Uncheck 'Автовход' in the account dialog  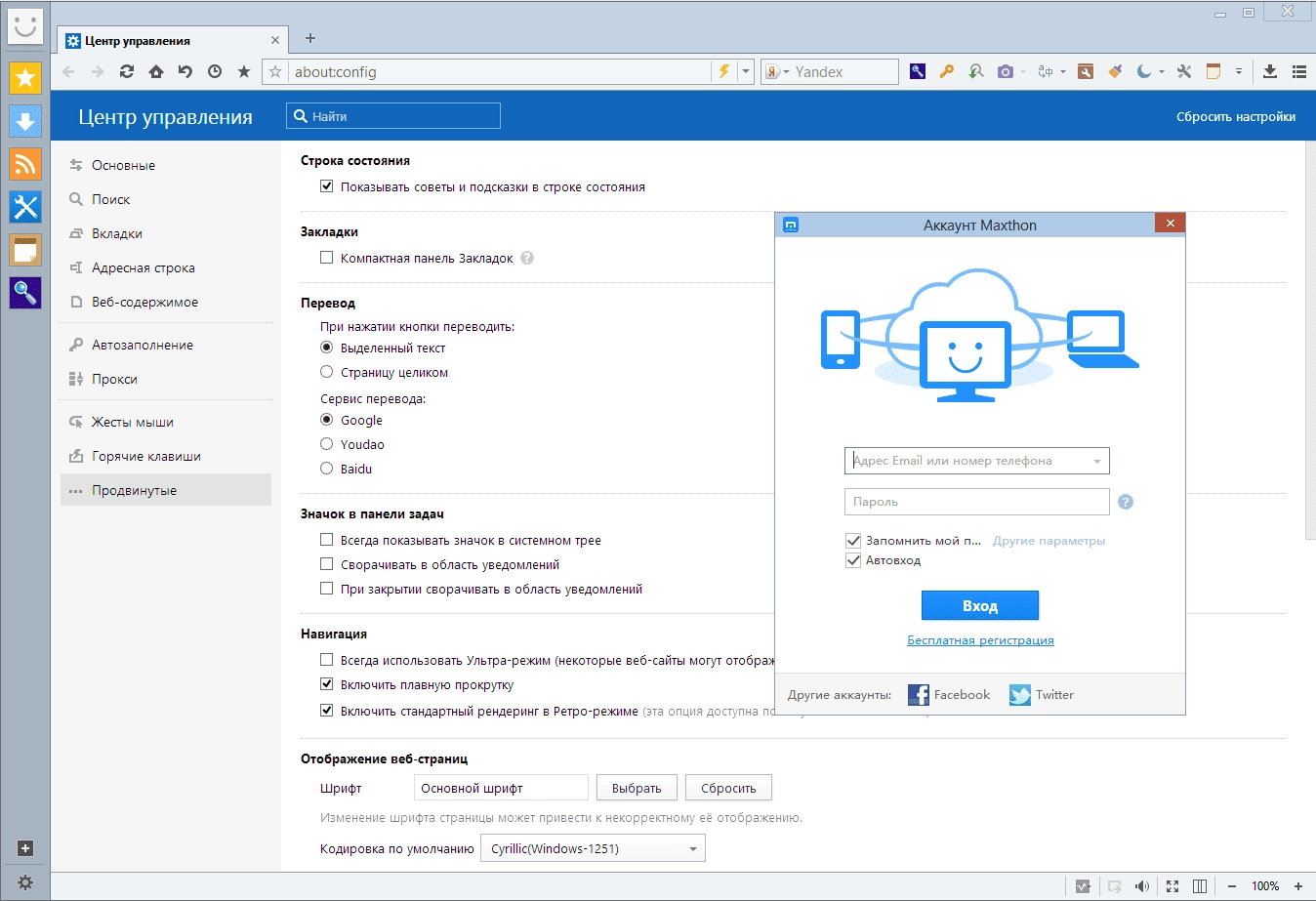tap(853, 560)
